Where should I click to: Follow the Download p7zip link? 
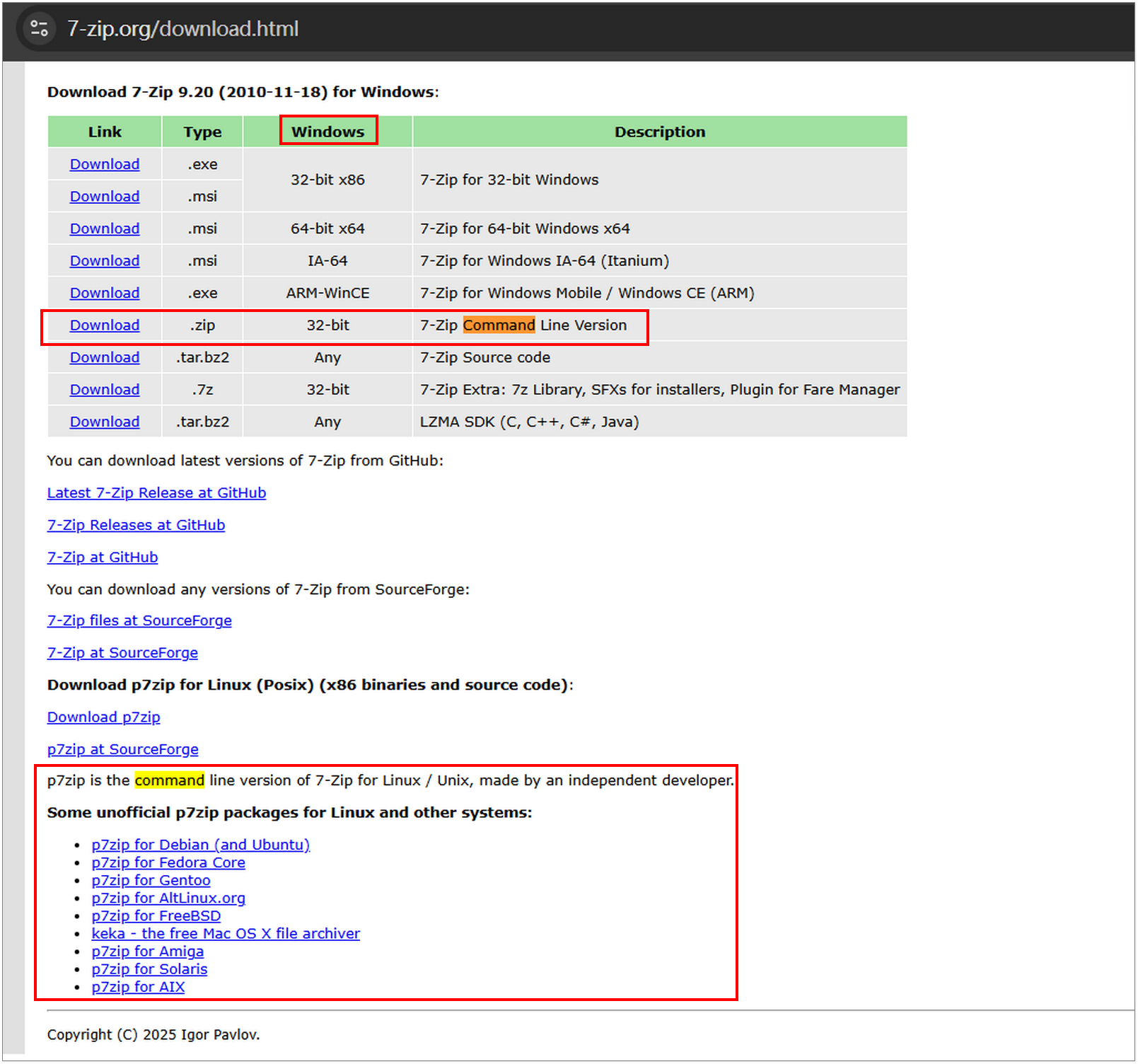click(104, 717)
